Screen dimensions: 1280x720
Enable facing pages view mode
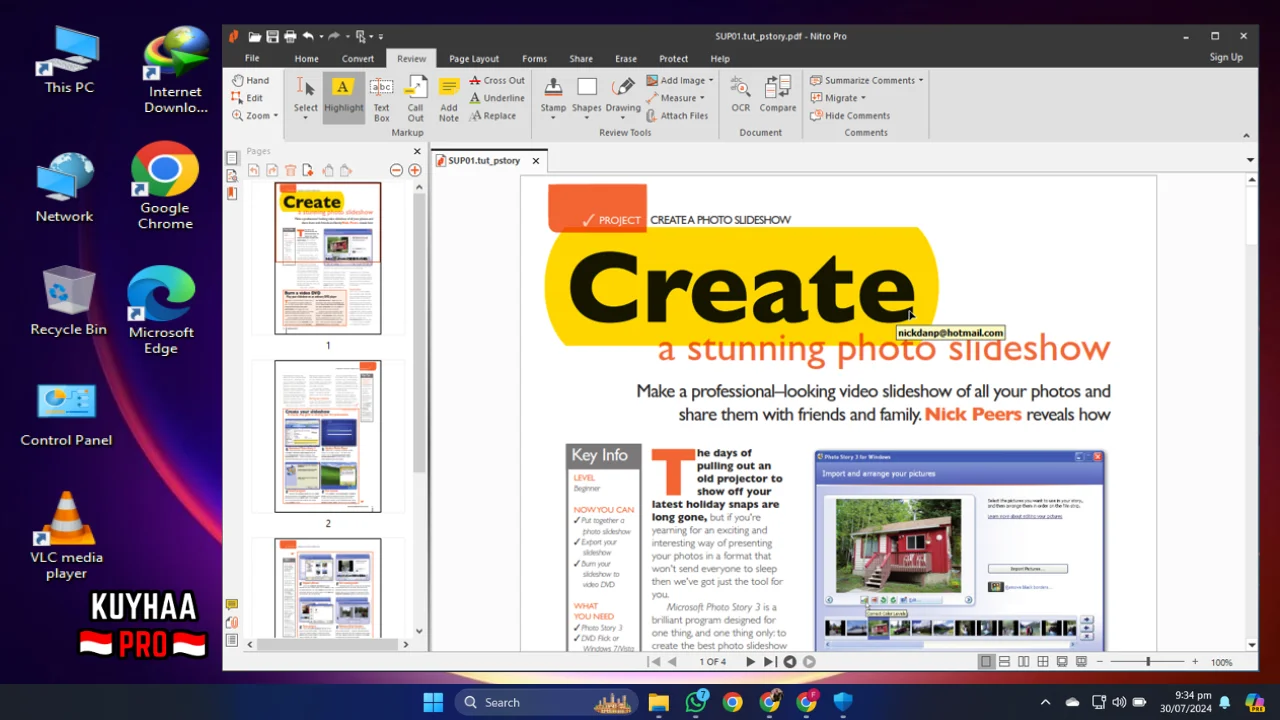1023,662
